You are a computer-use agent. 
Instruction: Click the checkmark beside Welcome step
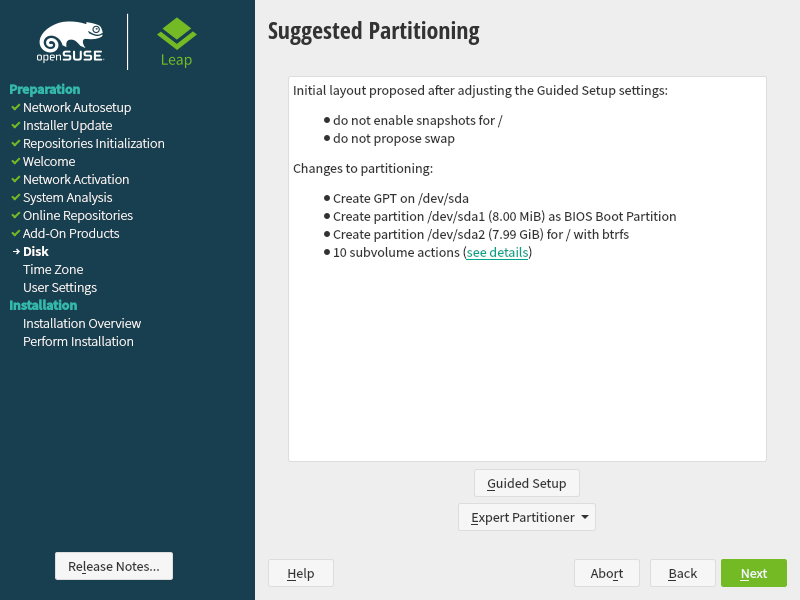(15, 161)
